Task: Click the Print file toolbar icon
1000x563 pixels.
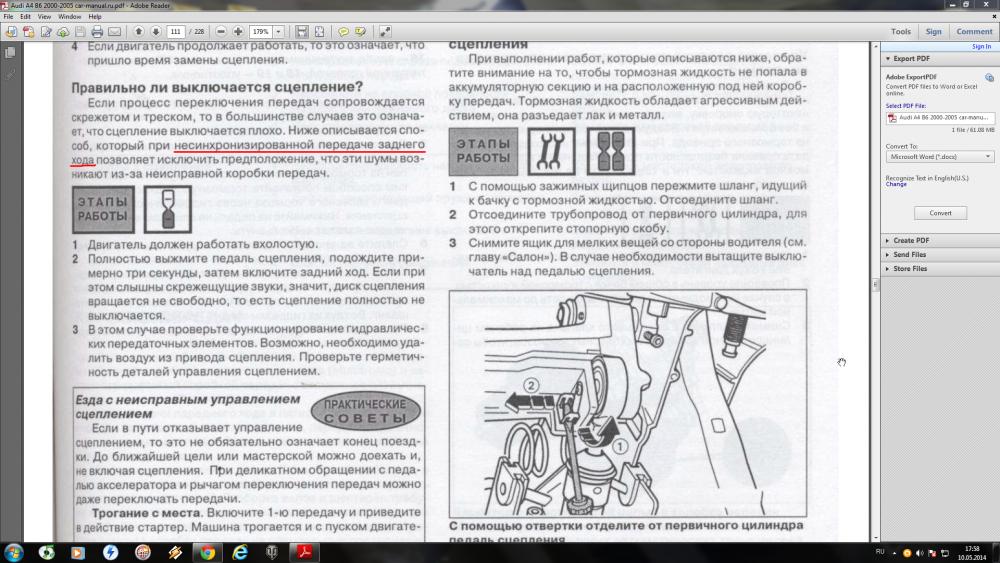Action: point(98,32)
